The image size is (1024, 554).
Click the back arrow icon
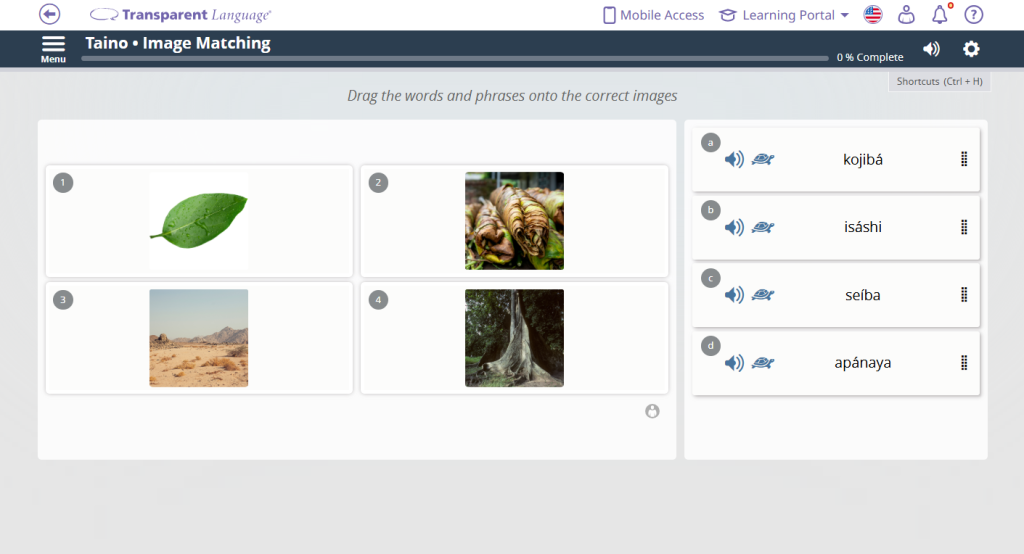click(49, 14)
